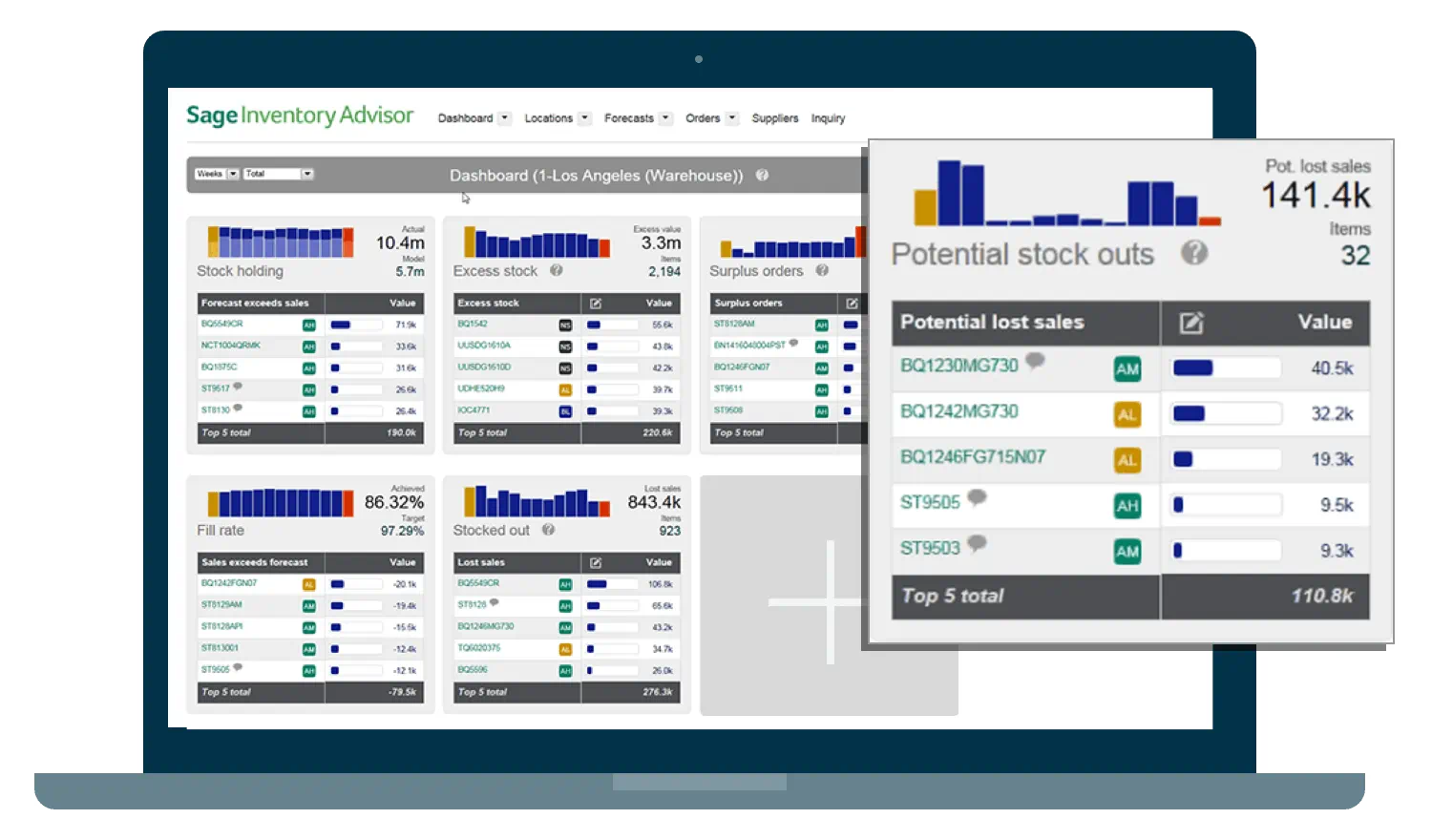Click ST9611 in Surplus orders table
Viewport: 1432px width, 840px height.
click(728, 389)
